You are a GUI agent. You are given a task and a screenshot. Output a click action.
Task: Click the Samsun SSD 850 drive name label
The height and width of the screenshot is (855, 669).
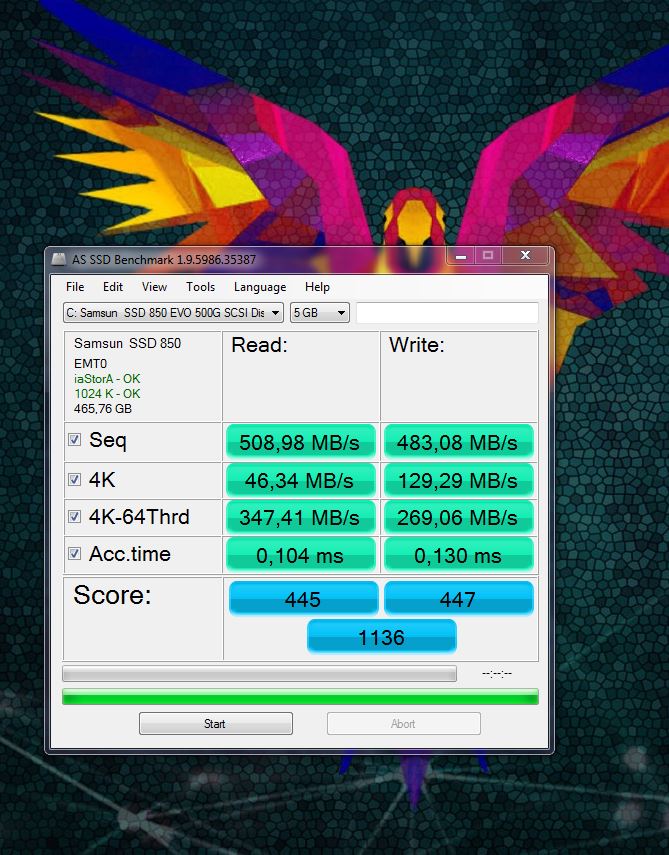(x=128, y=344)
